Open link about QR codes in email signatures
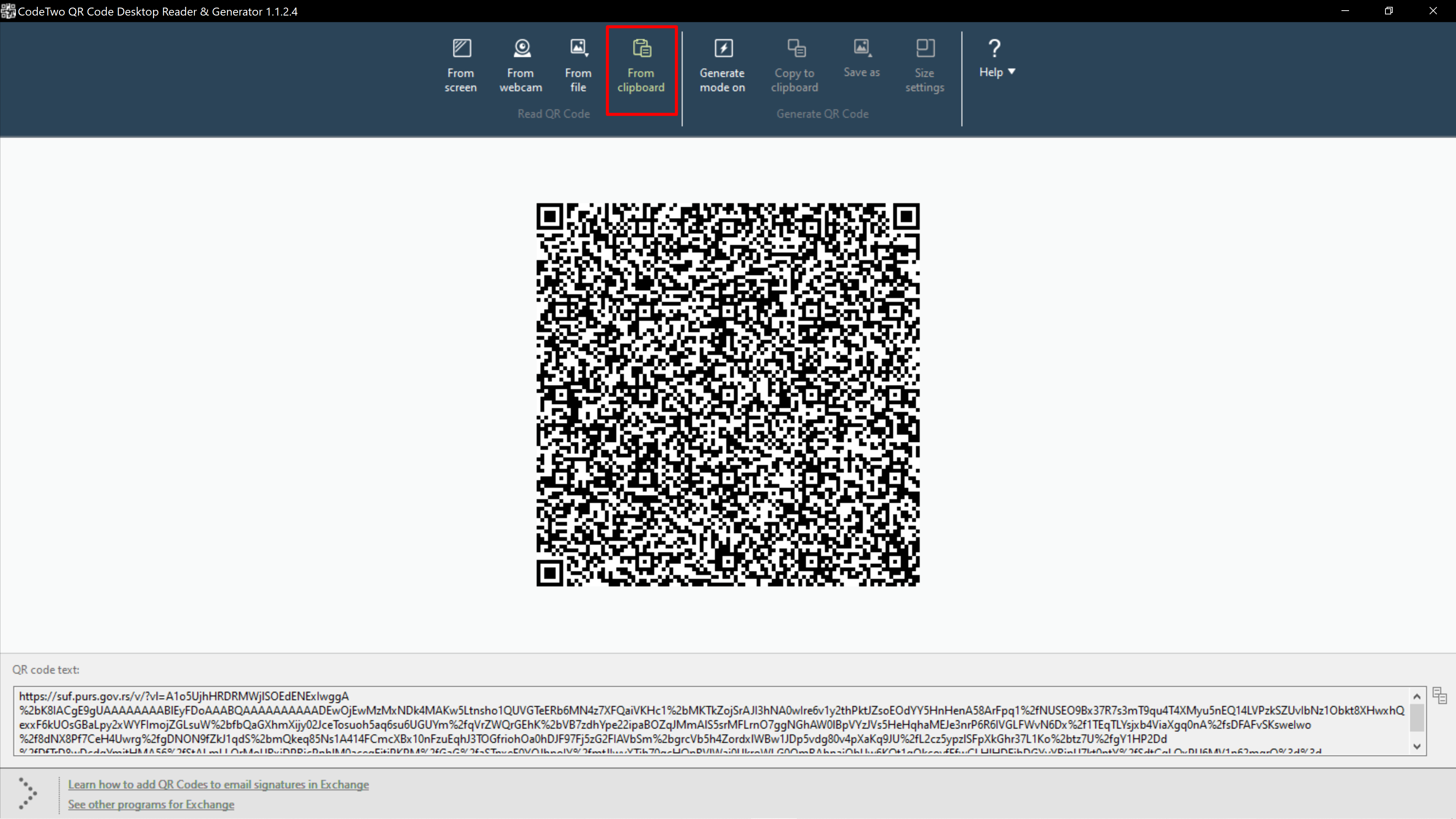The image size is (1456, 819). 218,784
